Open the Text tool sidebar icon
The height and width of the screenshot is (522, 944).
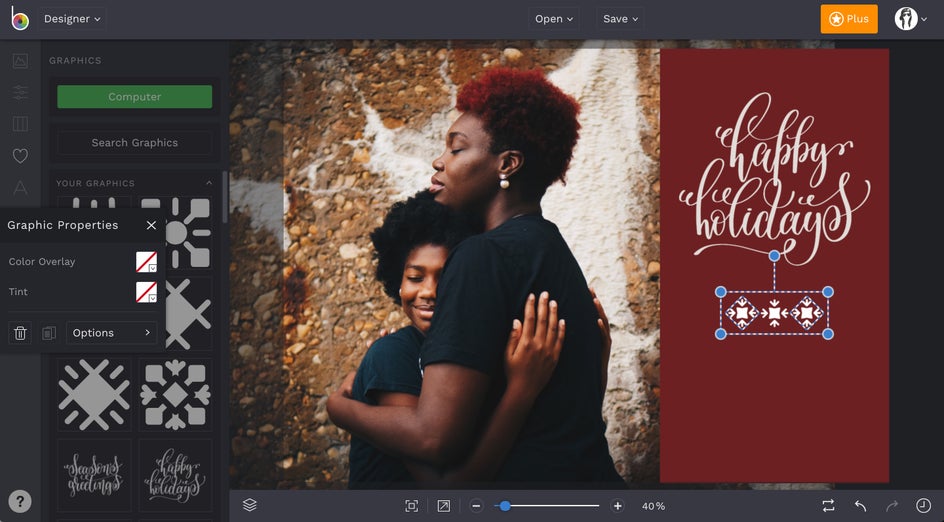[20, 188]
